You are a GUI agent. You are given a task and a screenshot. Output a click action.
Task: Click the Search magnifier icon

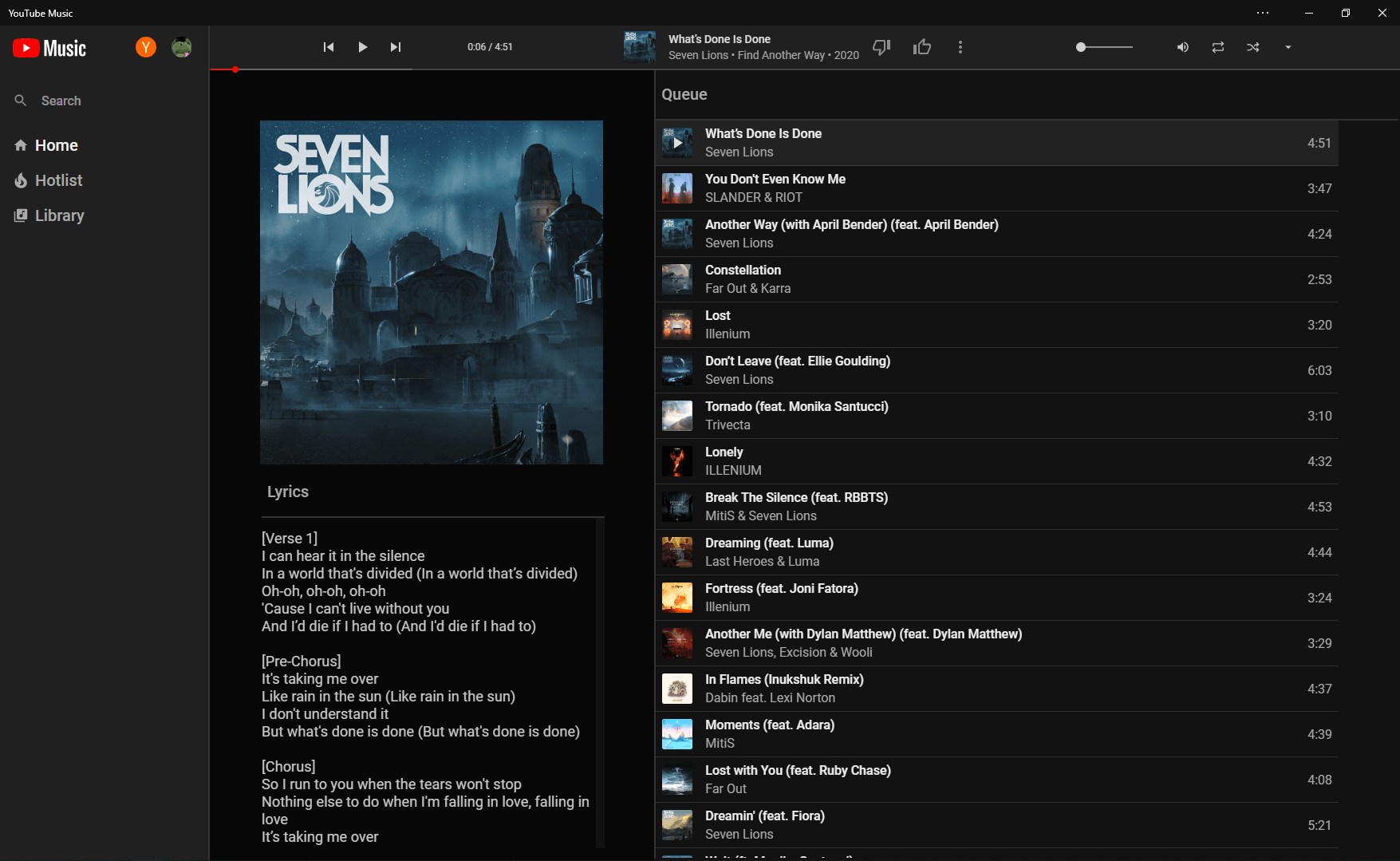pyautogui.click(x=21, y=101)
